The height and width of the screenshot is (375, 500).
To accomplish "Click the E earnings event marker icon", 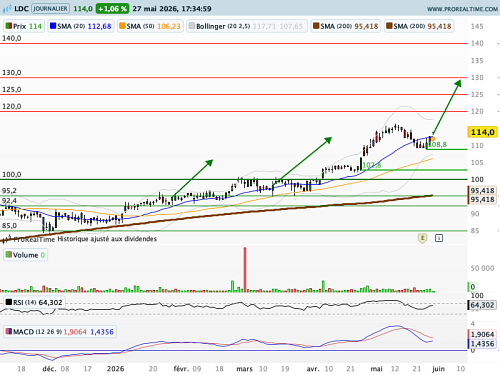I will (x=422, y=238).
